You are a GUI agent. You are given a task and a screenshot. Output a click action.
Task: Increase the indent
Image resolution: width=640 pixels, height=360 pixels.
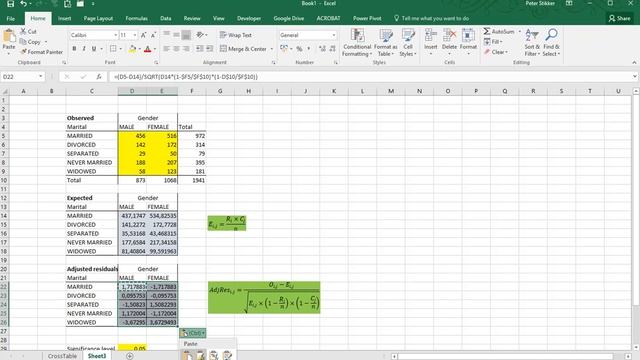209,49
